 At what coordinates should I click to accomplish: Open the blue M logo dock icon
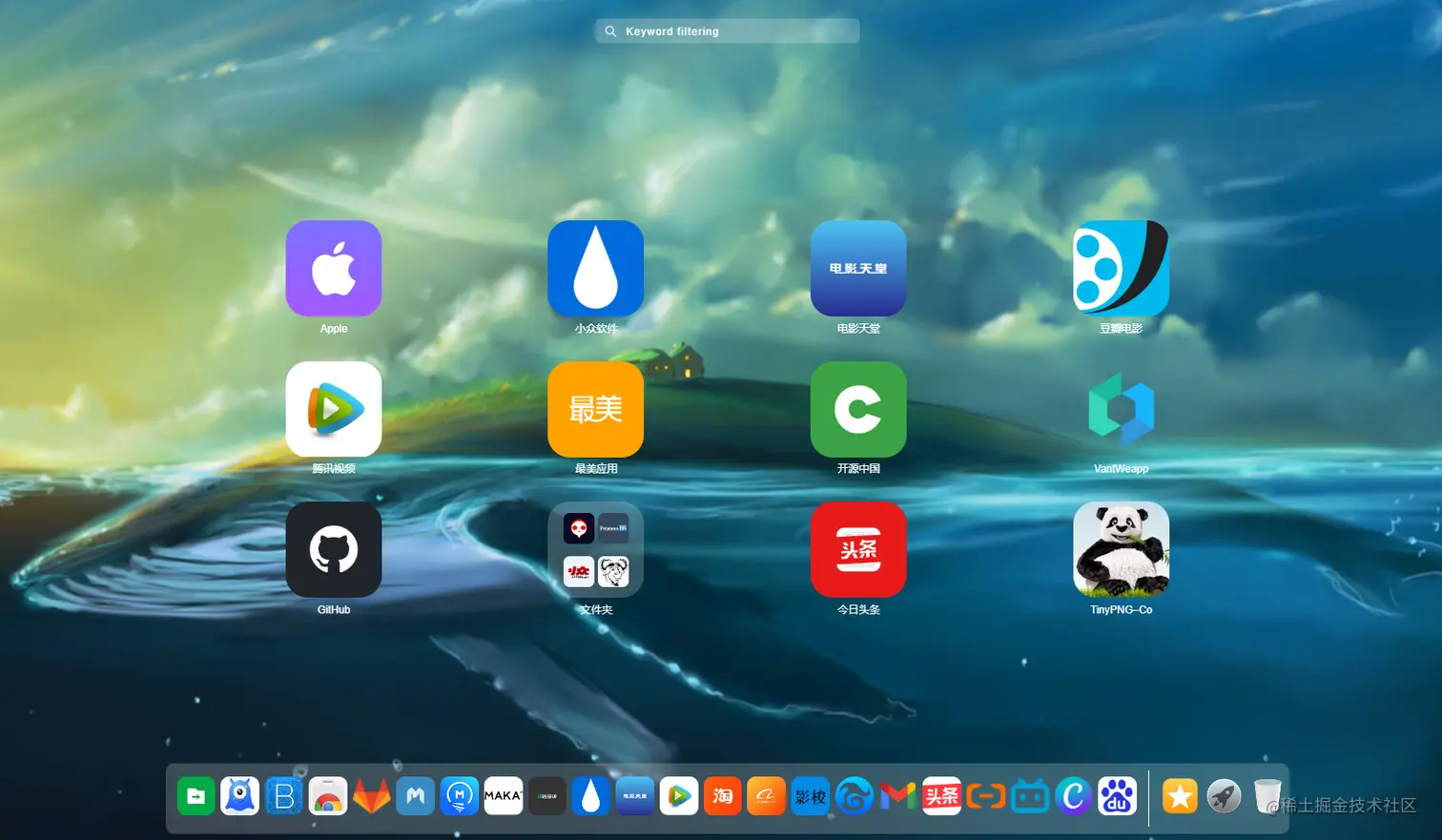coord(416,796)
